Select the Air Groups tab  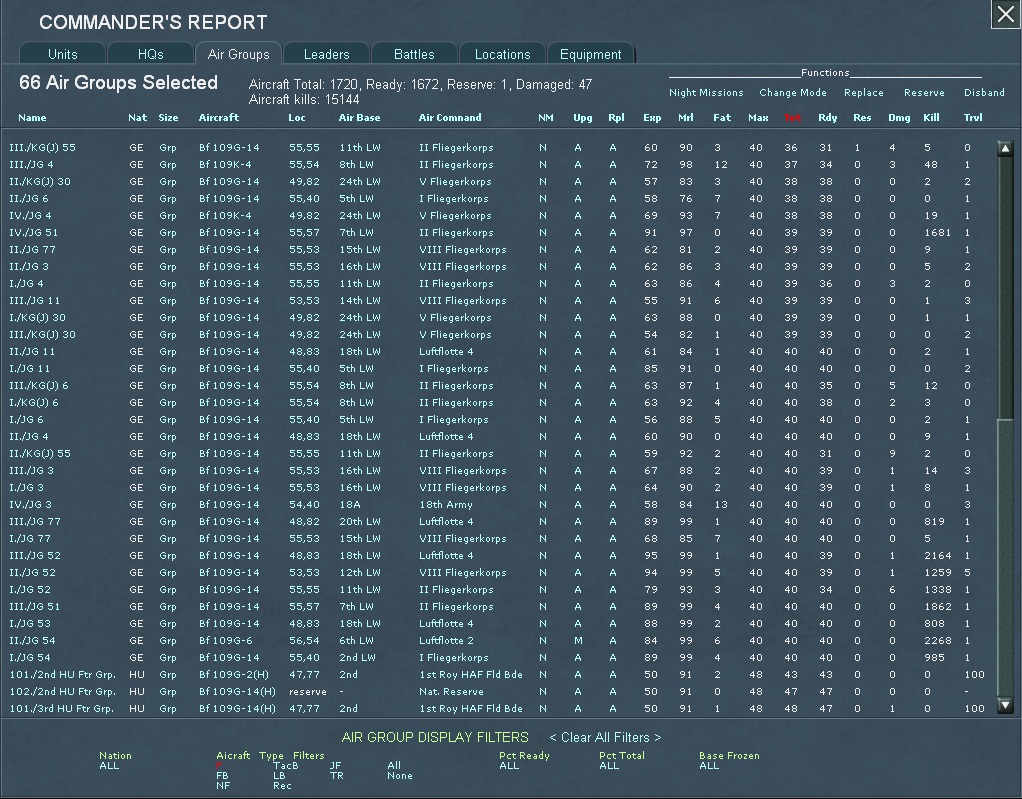tap(239, 54)
